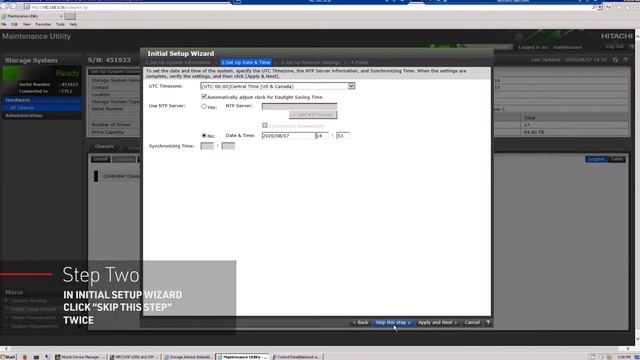Click the Synchronizing Time minute box
This screenshot has width=640, height=360.
coord(228,146)
